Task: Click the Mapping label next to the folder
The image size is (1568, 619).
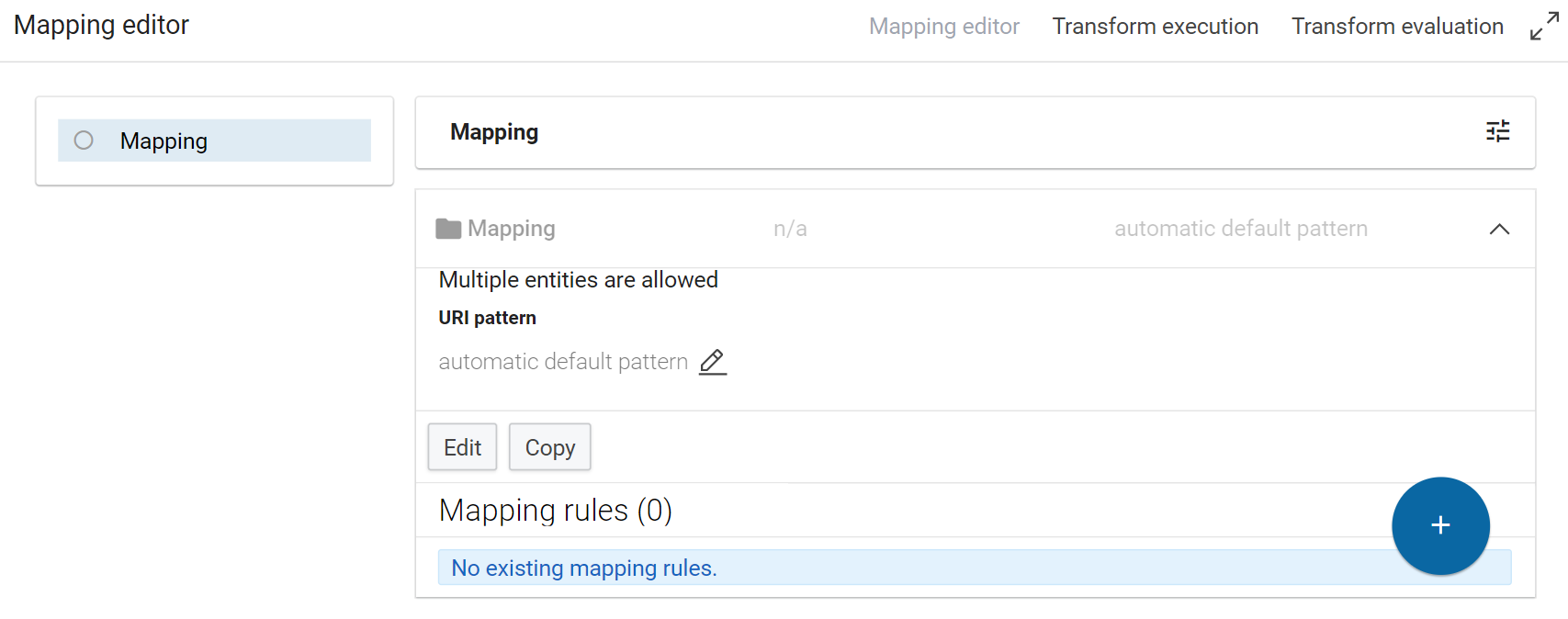Action: point(511,229)
